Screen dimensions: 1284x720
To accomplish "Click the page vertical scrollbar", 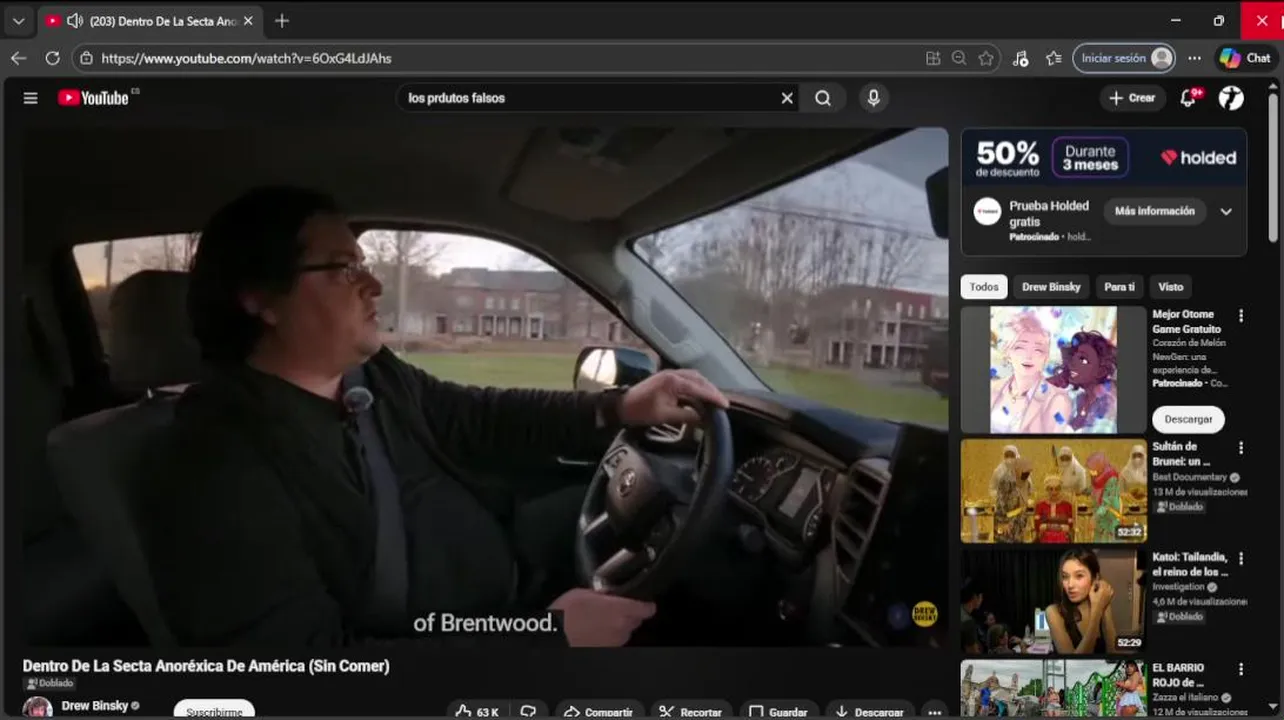I will (1273, 167).
